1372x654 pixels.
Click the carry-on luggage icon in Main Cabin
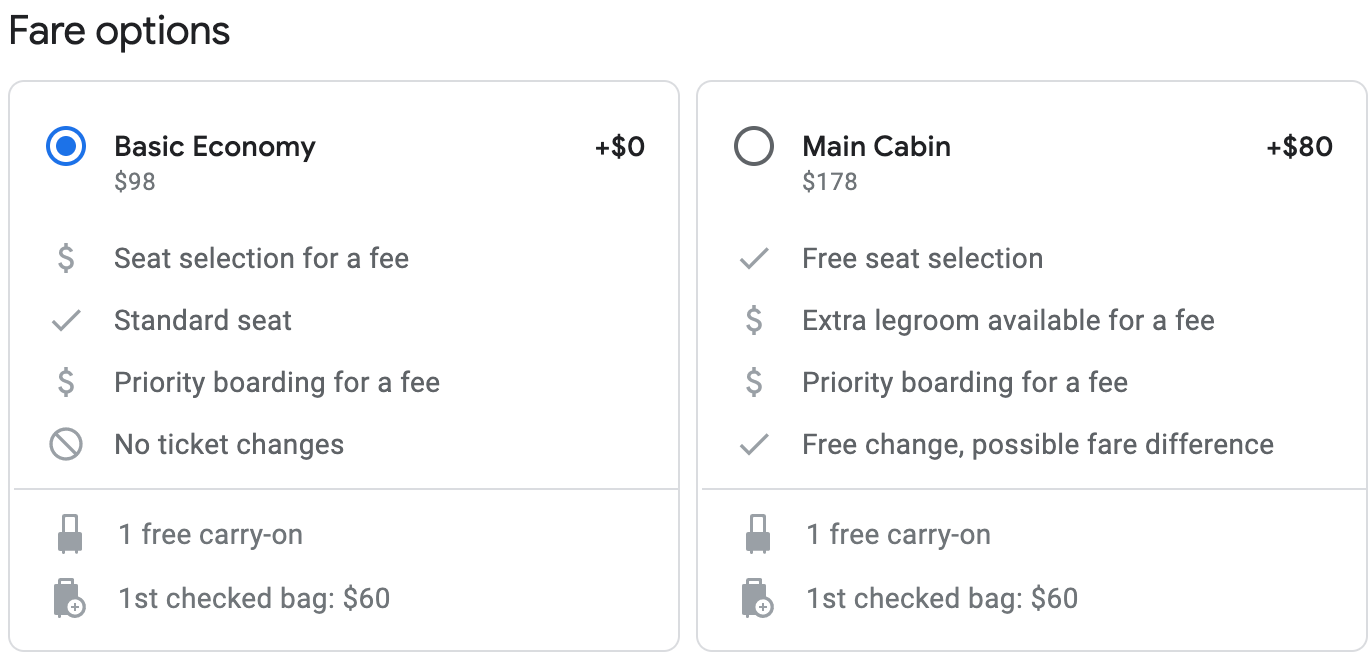[758, 534]
